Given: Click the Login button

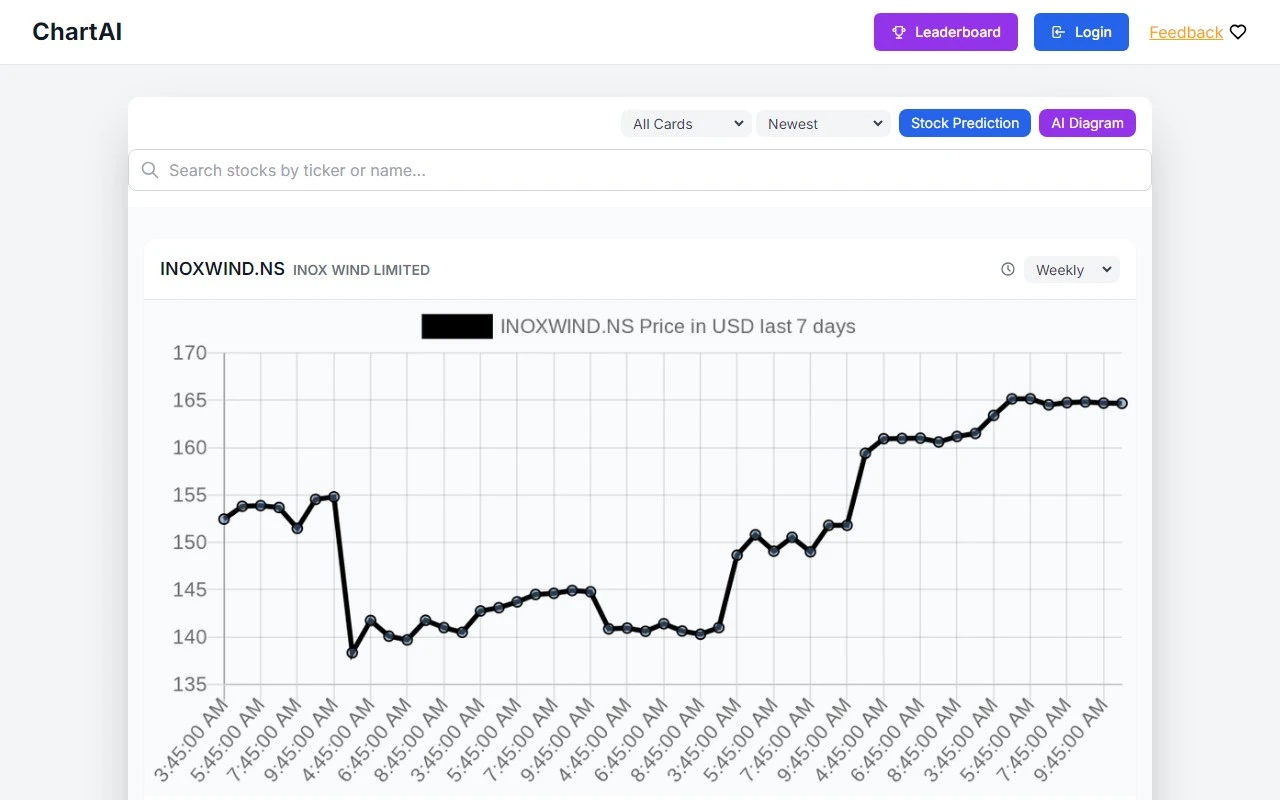Looking at the screenshot, I should 1081,32.
